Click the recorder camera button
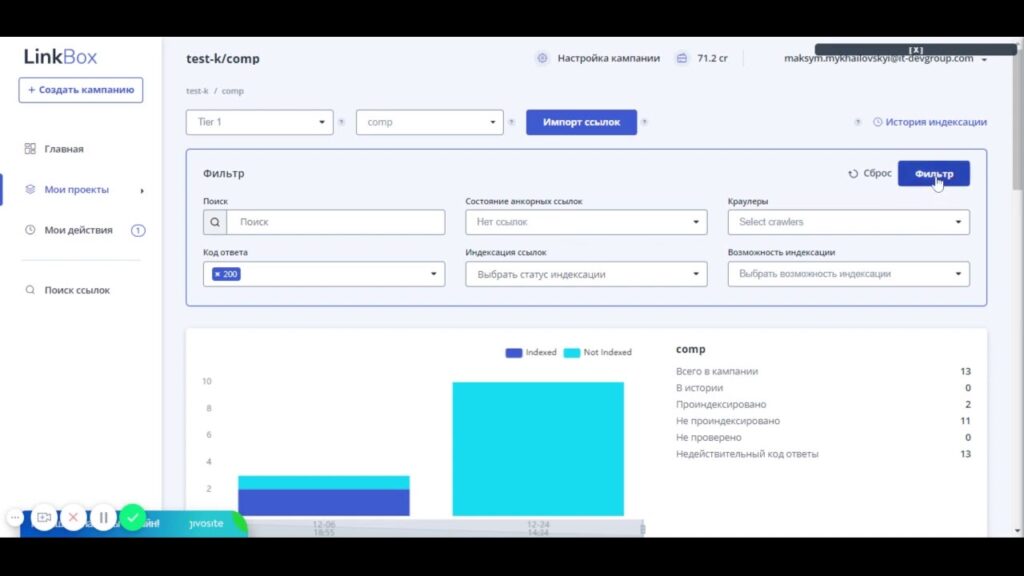This screenshot has width=1024, height=576. 44,518
